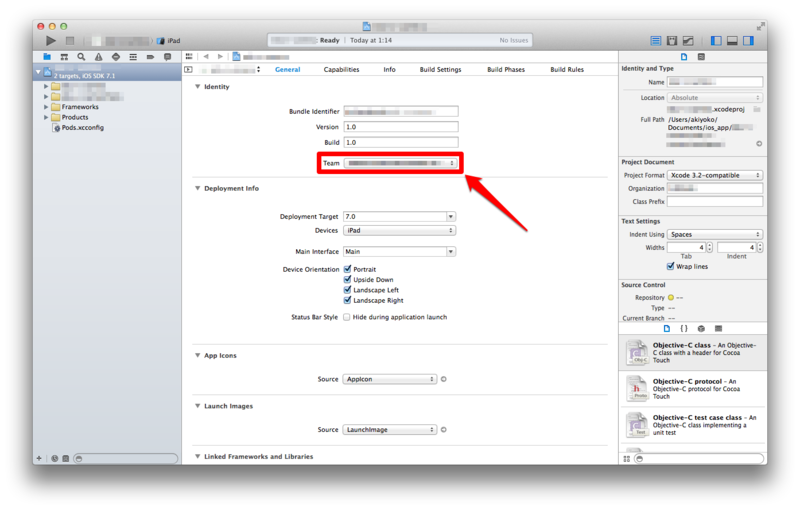This screenshot has width=800, height=510.
Task: Uncheck the Upside Down orientation
Action: (347, 279)
